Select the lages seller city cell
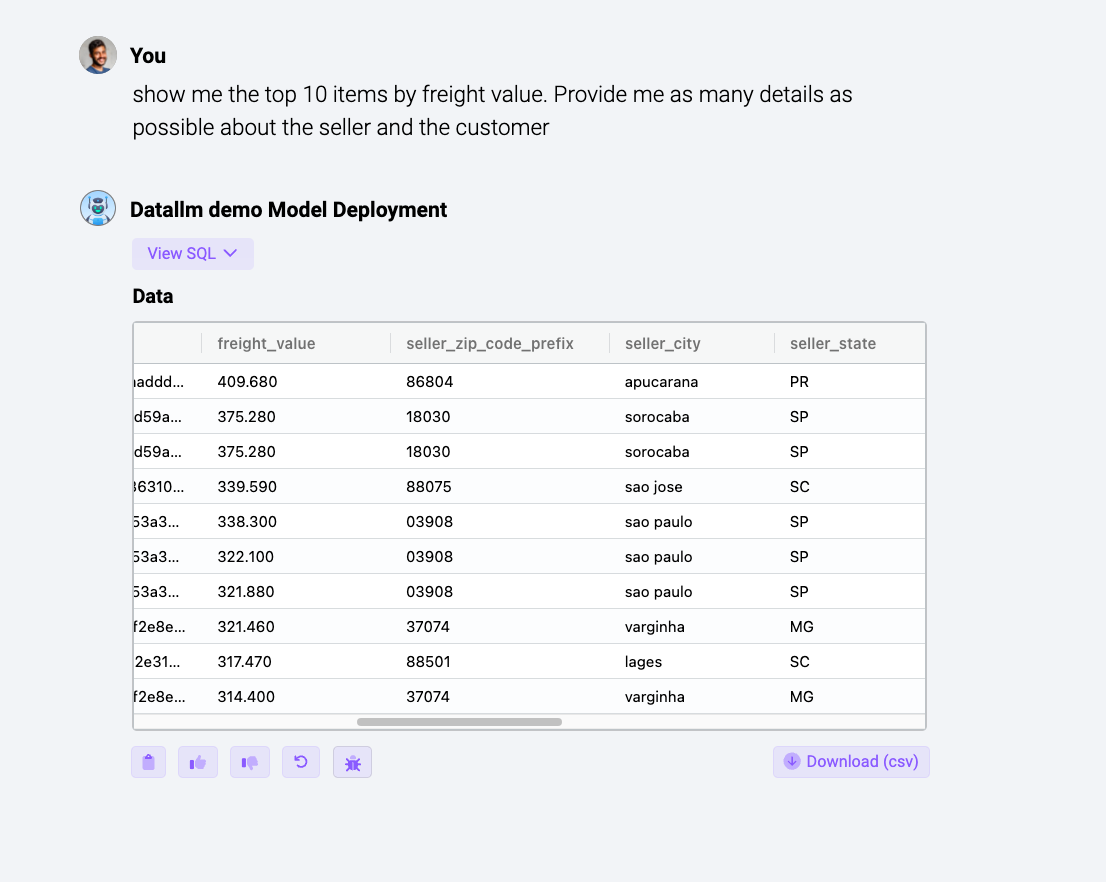Screen dimensions: 1106x882 click(643, 662)
